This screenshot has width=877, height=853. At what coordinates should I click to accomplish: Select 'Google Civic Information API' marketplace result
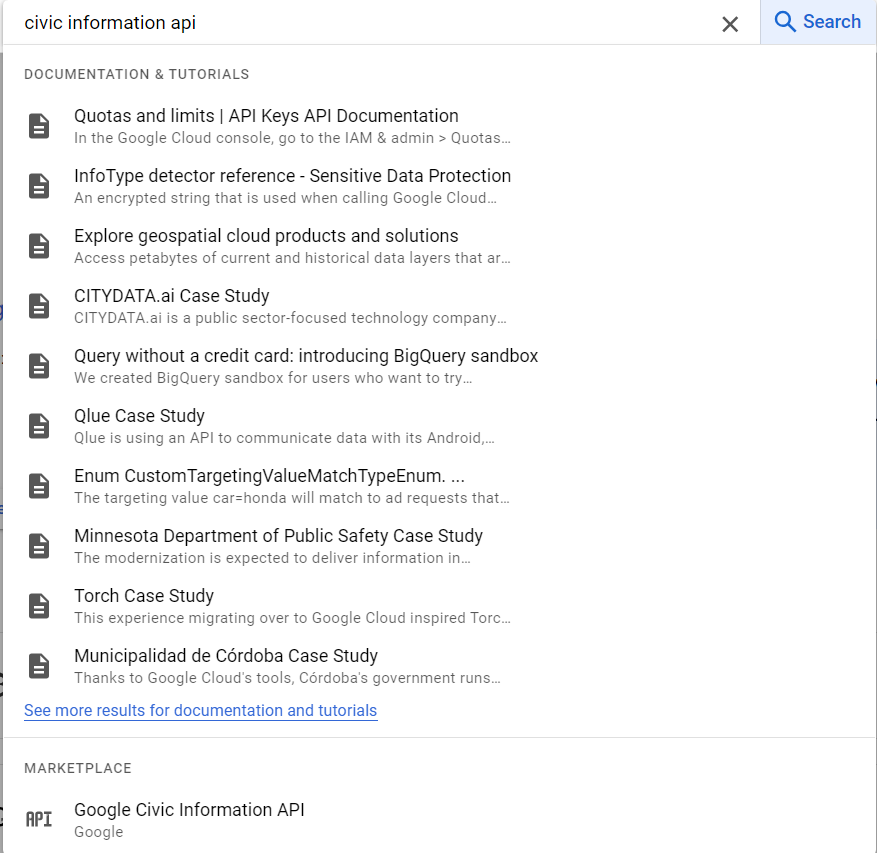click(x=189, y=810)
